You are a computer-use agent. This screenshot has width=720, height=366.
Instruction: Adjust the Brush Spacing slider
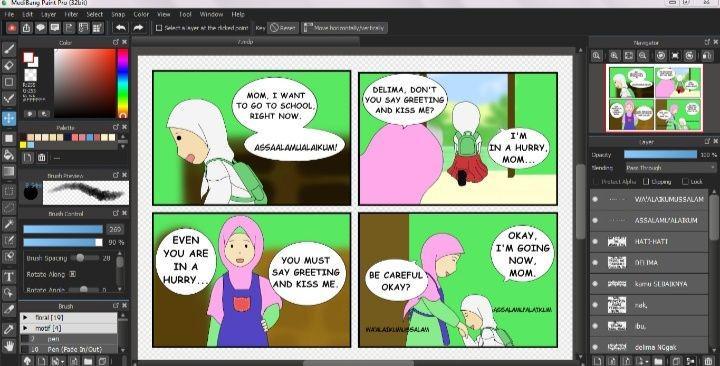pos(84,258)
